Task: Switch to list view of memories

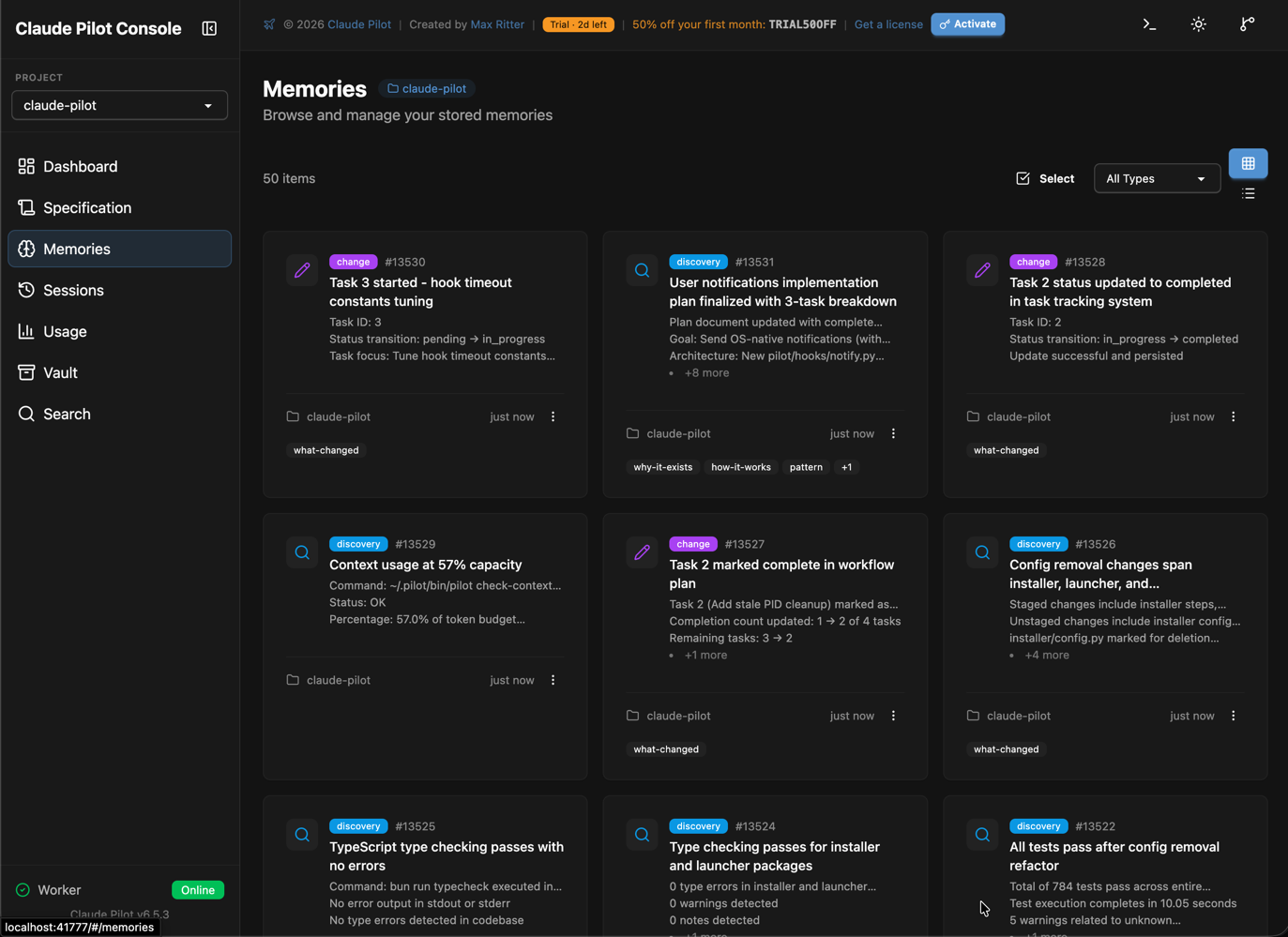Action: (1249, 193)
